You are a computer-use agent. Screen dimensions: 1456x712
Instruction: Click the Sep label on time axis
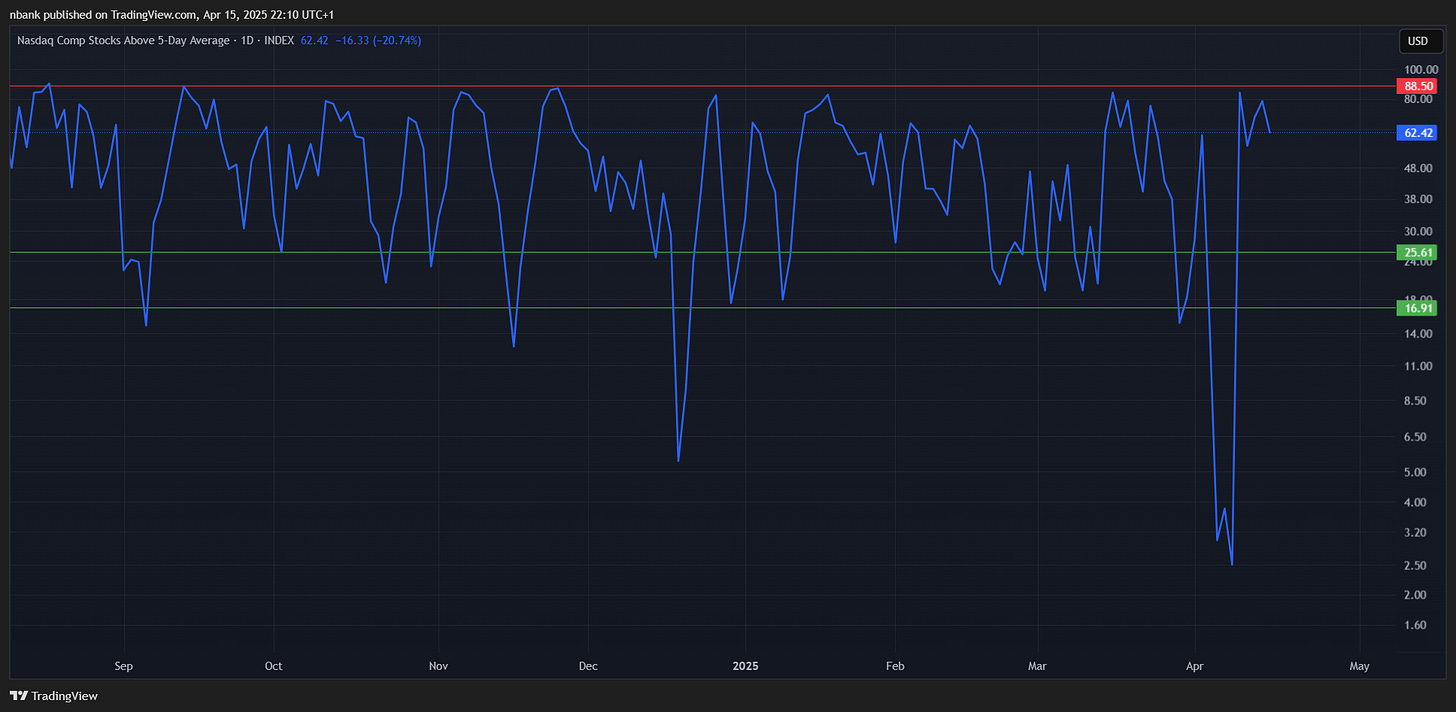(124, 665)
